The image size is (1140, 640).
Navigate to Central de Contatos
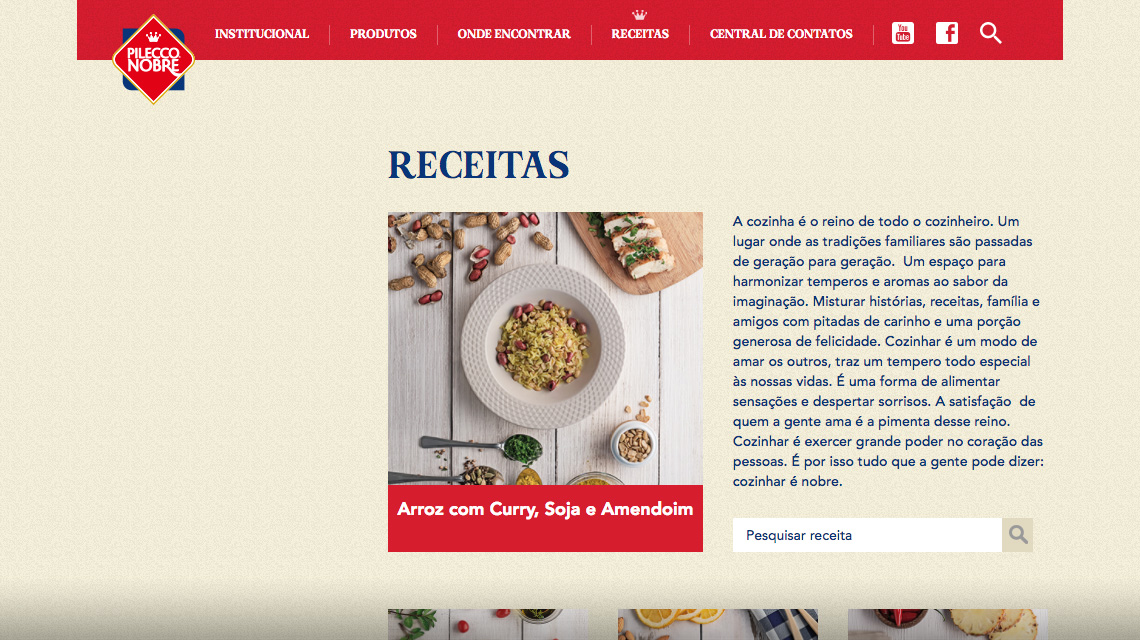[x=781, y=33]
